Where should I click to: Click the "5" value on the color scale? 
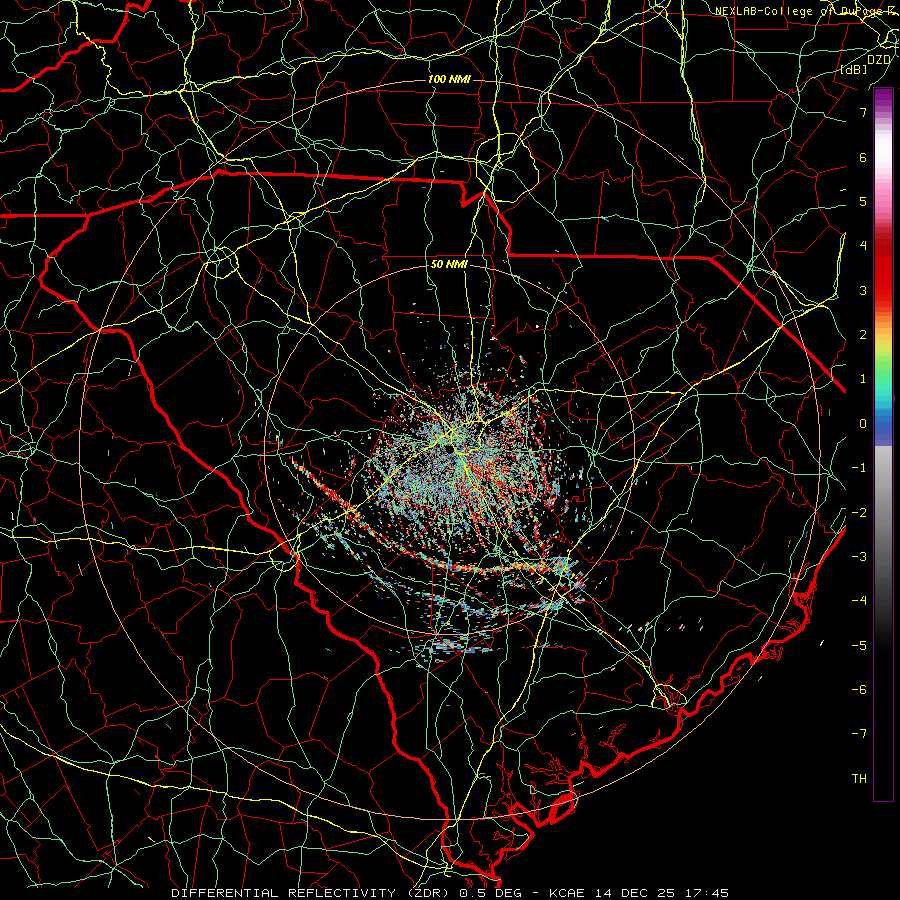[863, 201]
